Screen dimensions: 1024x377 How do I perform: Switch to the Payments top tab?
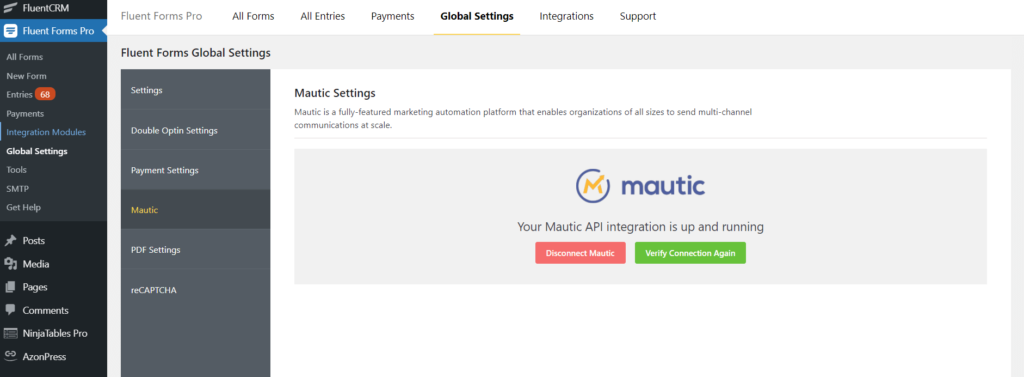(x=392, y=16)
